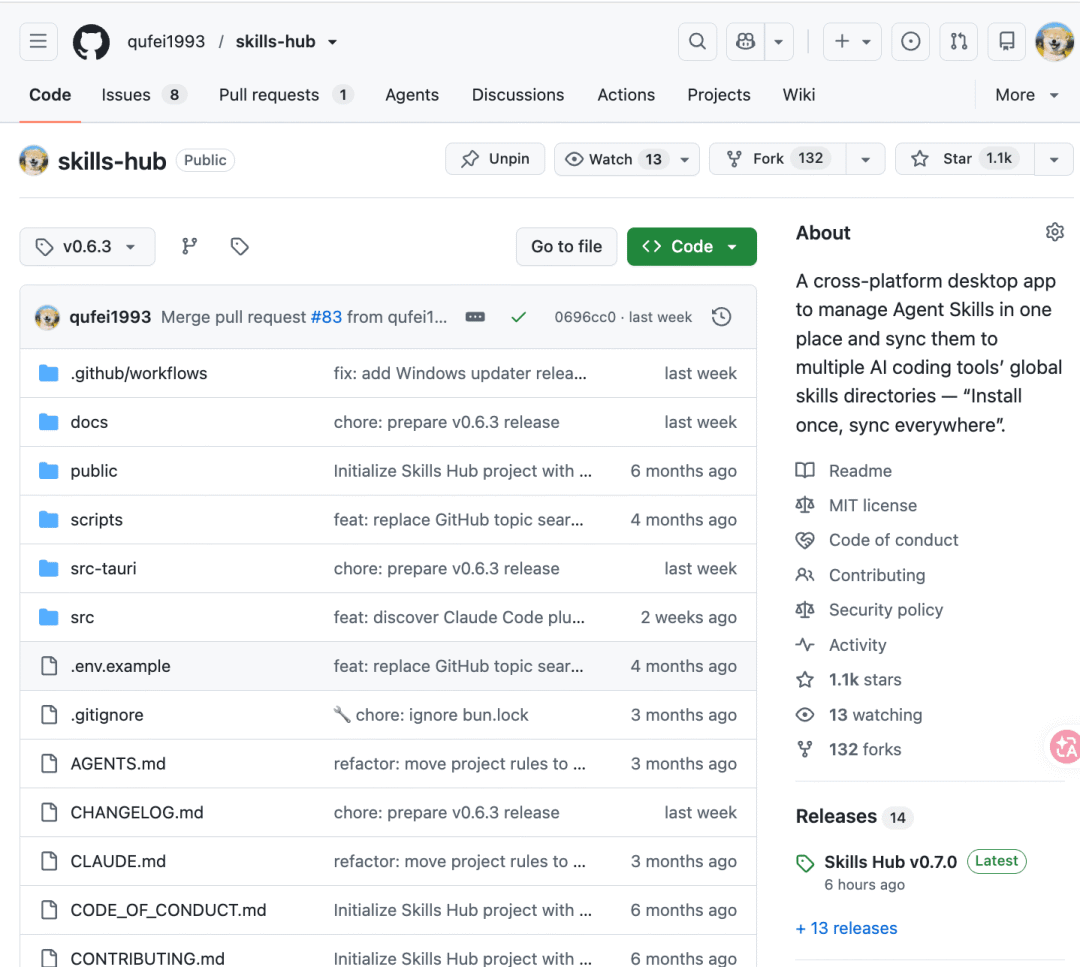The image size is (1080, 967).
Task: Open the scripts folder
Action: click(96, 520)
